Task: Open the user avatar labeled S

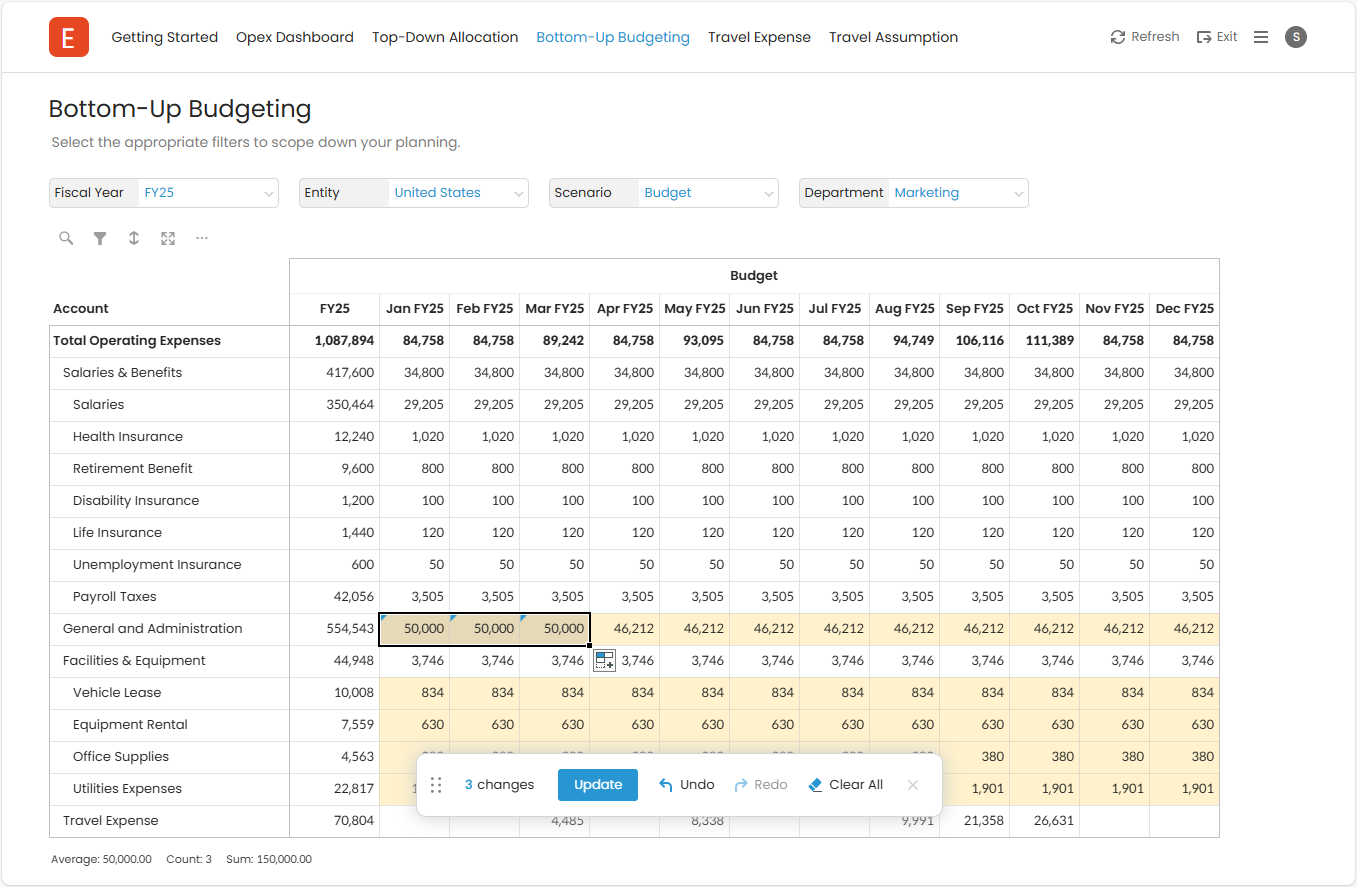Action: pyautogui.click(x=1296, y=37)
